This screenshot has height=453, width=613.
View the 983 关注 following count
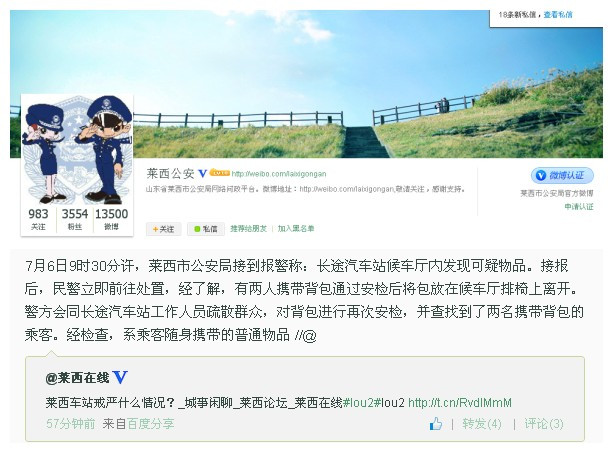pyautogui.click(x=38, y=219)
